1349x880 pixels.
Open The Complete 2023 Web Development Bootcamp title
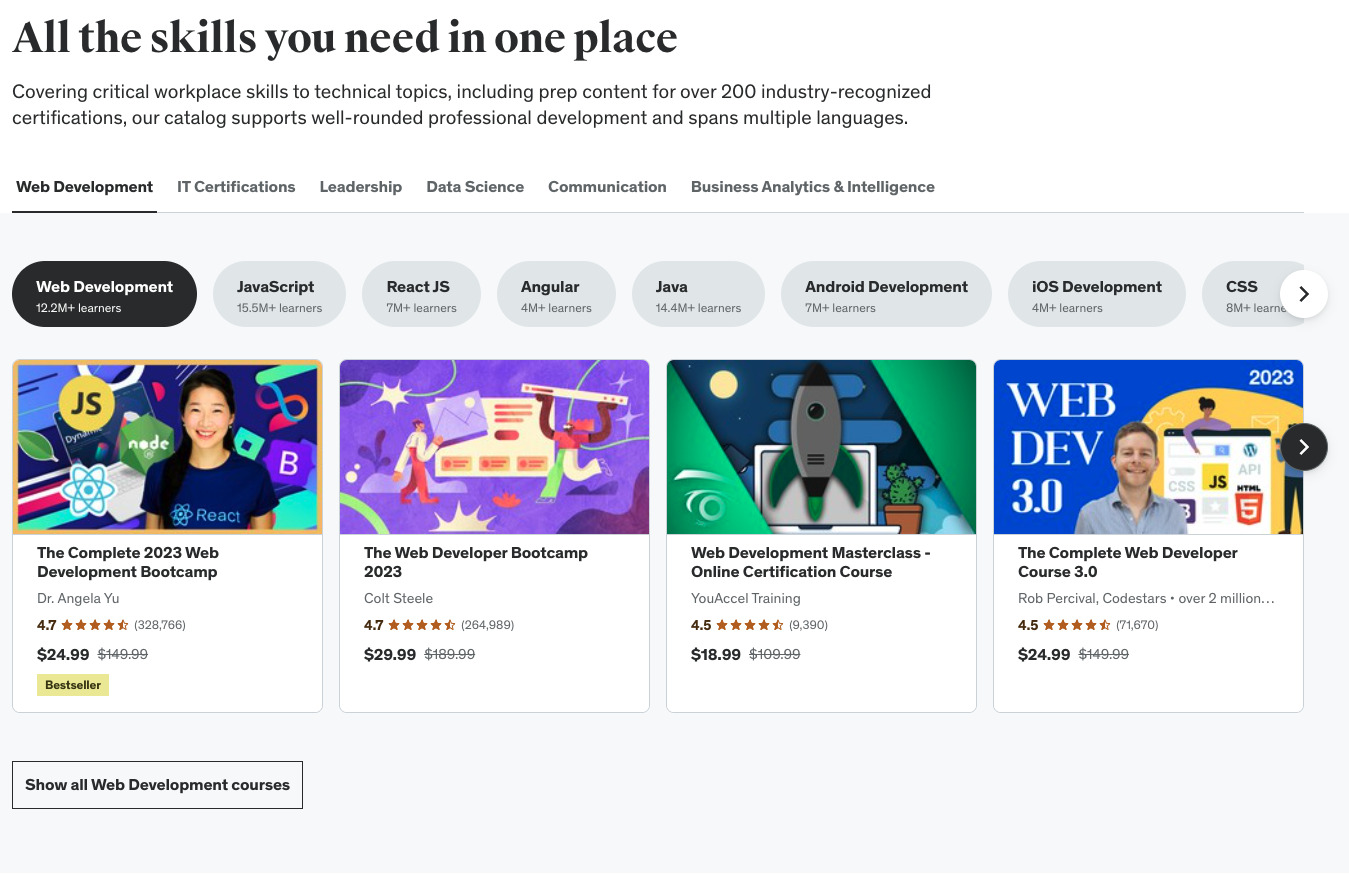128,562
